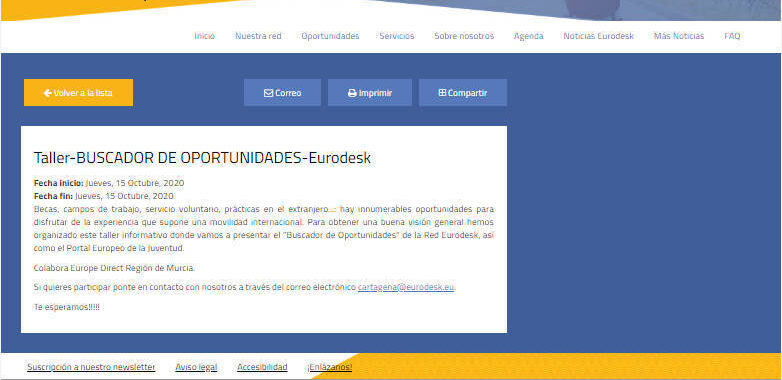
Task: Click the envelope icon on Correo button
Action: (268, 93)
